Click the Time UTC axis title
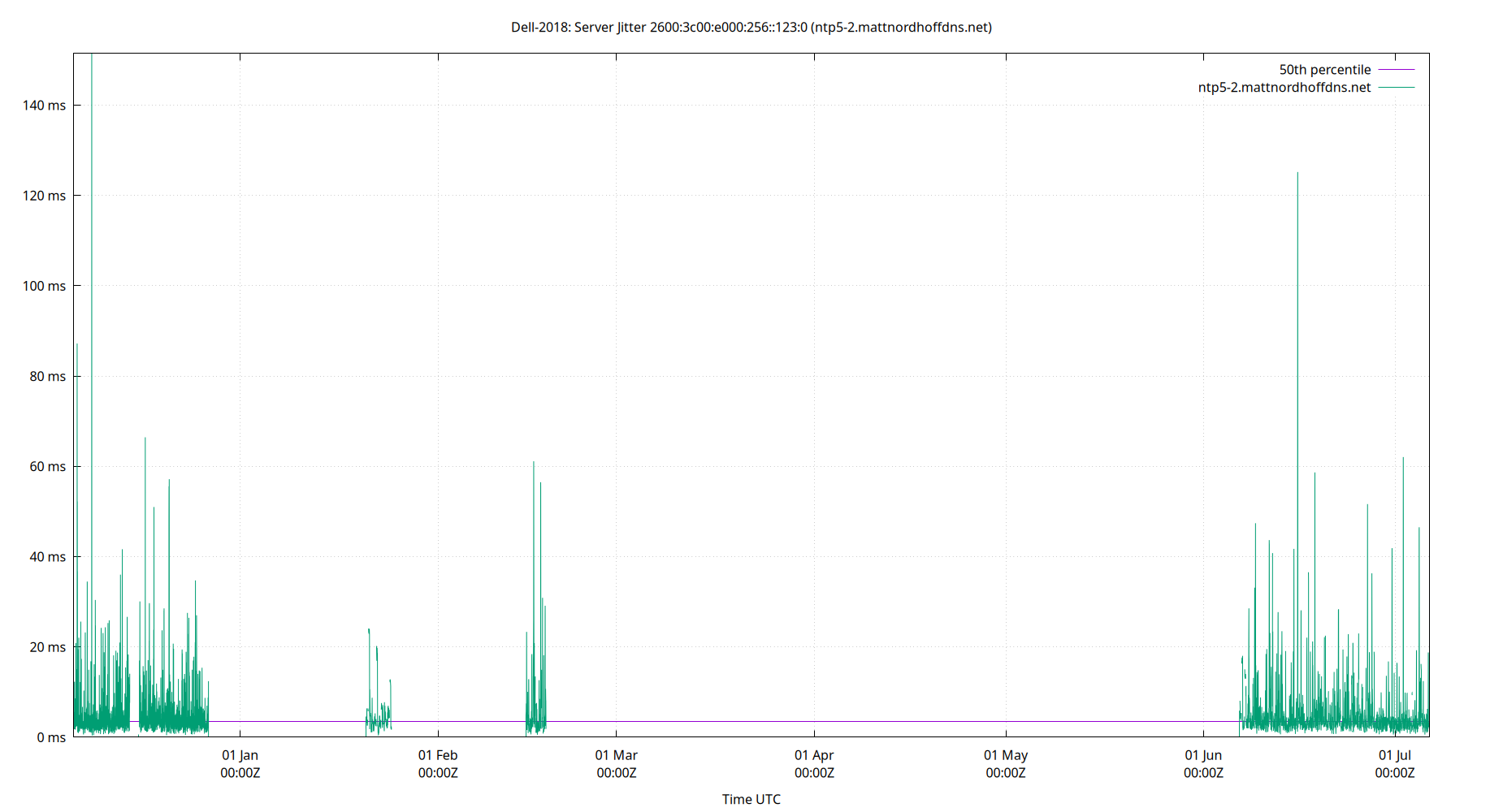 coord(751,799)
